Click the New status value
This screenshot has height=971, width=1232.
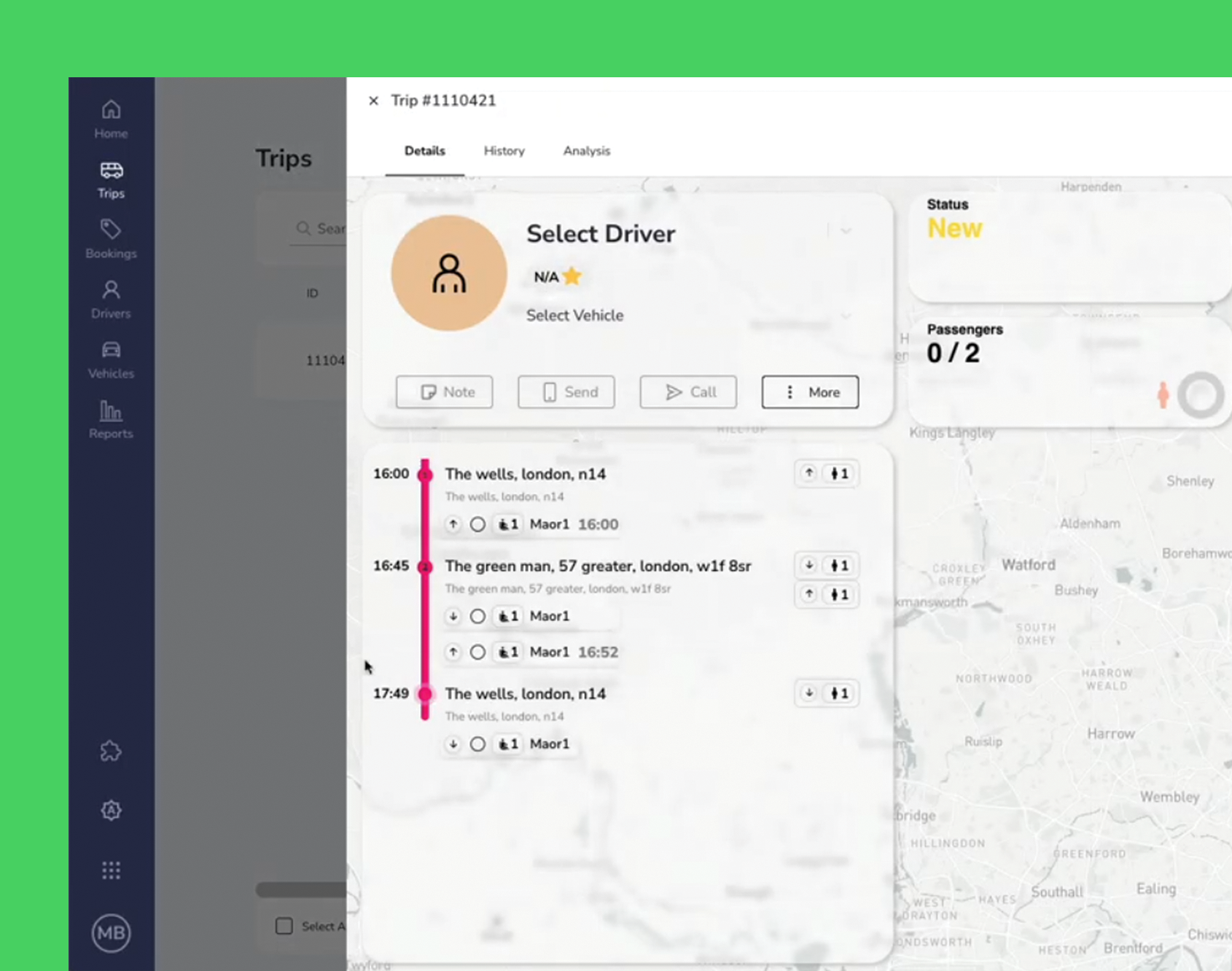click(x=954, y=229)
